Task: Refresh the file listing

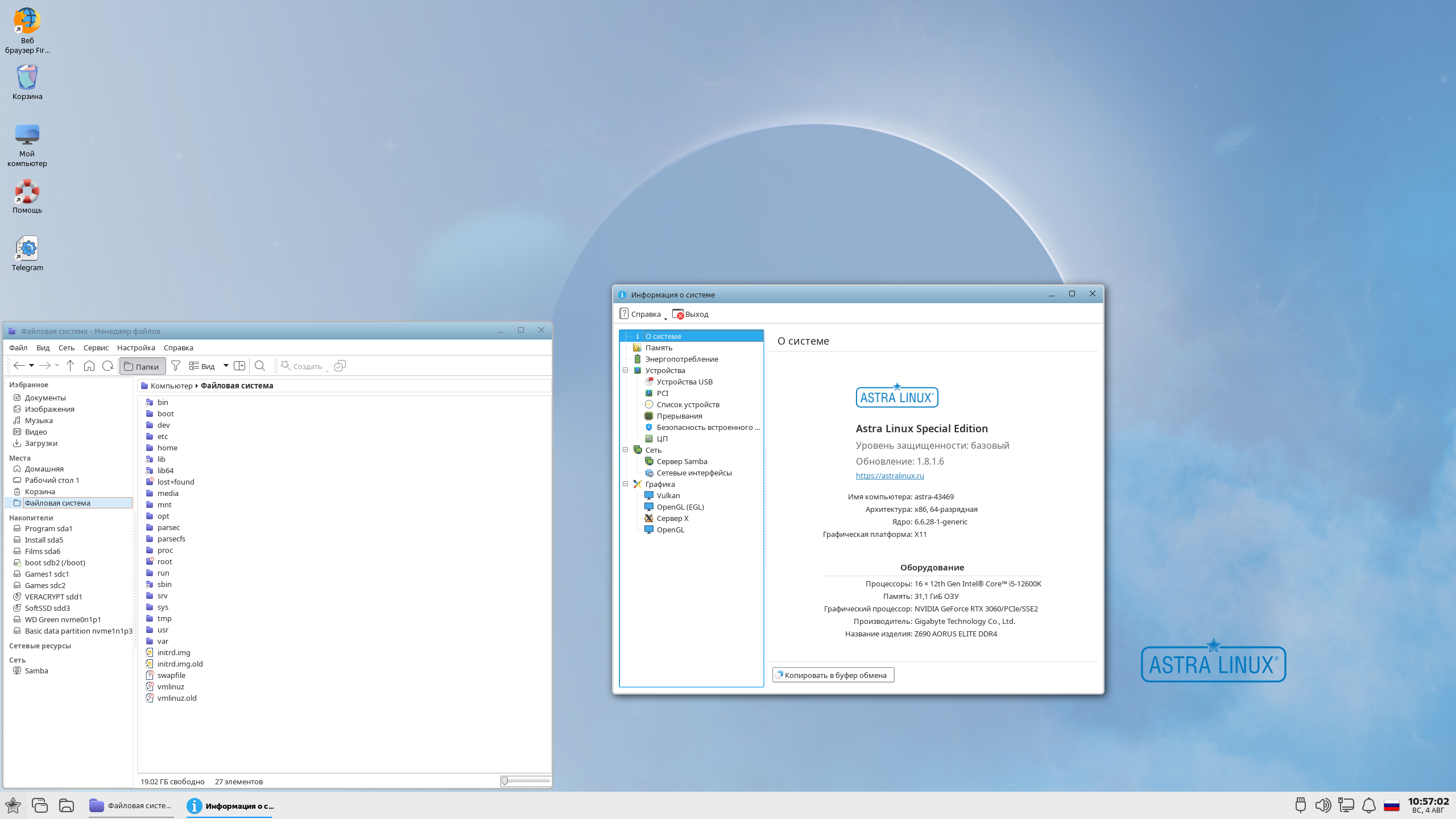Action: [x=107, y=366]
